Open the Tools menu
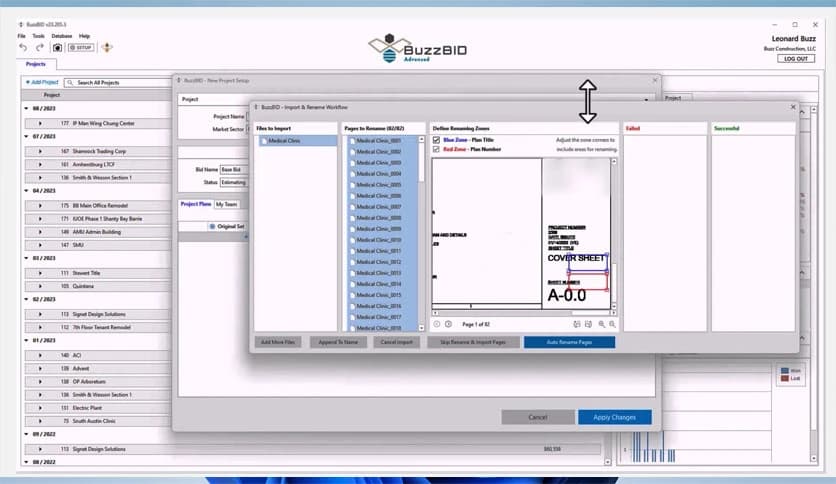Image resolution: width=836 pixels, height=484 pixels. (38, 36)
